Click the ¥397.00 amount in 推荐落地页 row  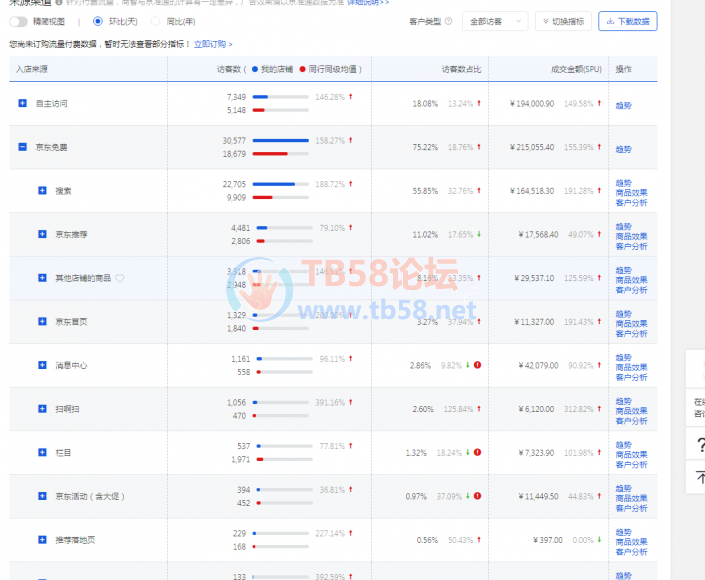pos(548,540)
